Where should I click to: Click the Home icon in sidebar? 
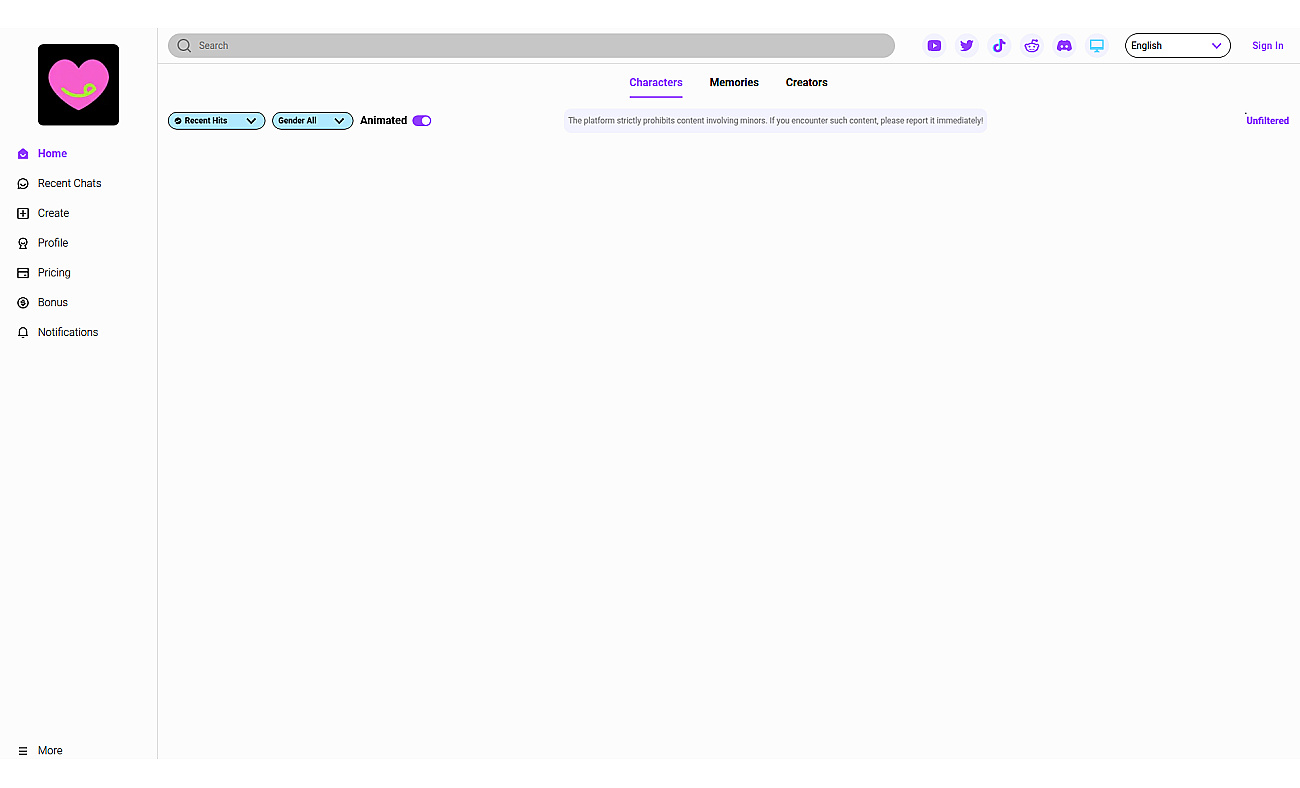23,154
